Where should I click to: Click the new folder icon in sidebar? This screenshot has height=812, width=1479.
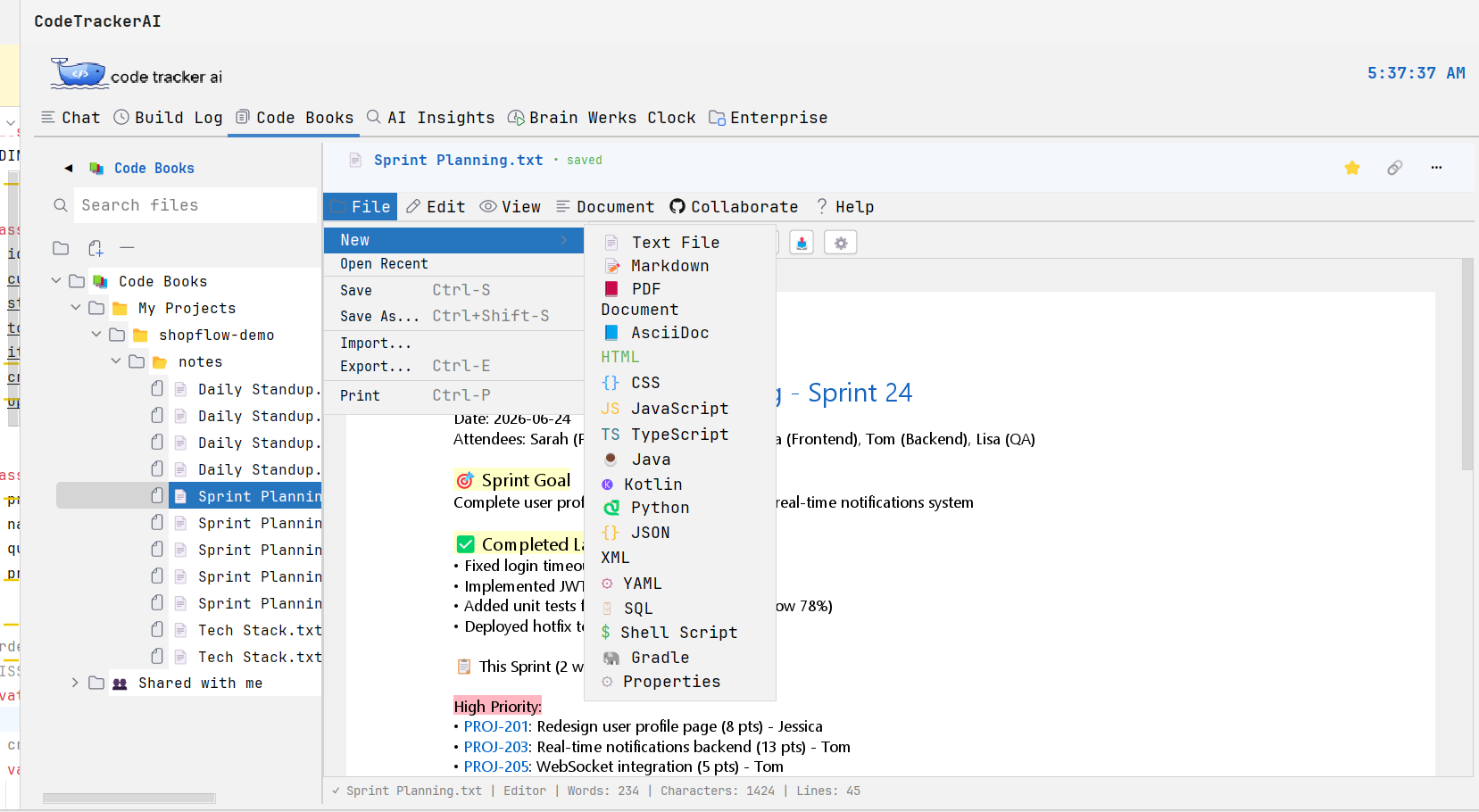click(x=61, y=248)
